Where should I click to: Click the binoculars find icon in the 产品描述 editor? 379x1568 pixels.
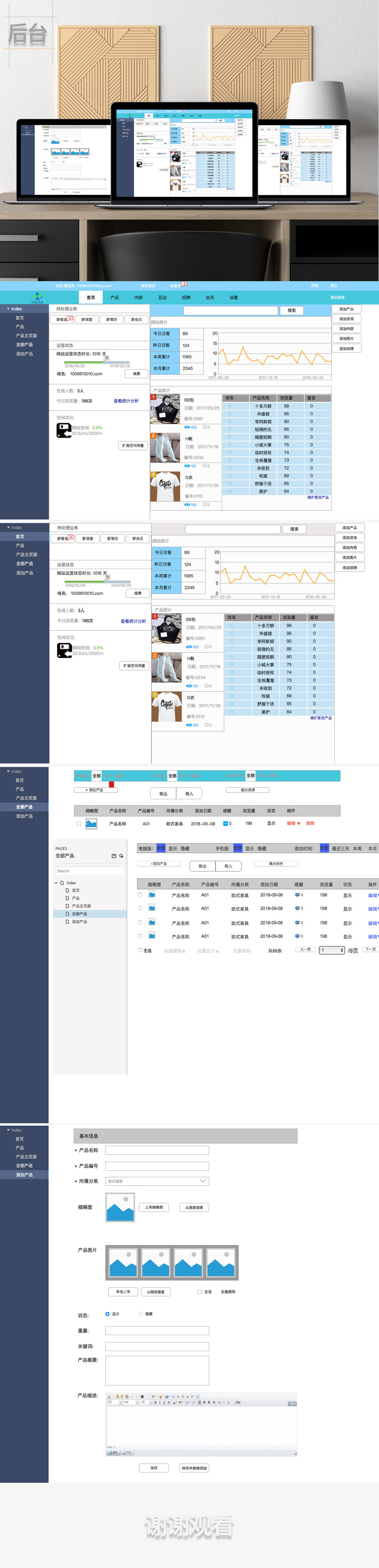pyautogui.click(x=142, y=1396)
